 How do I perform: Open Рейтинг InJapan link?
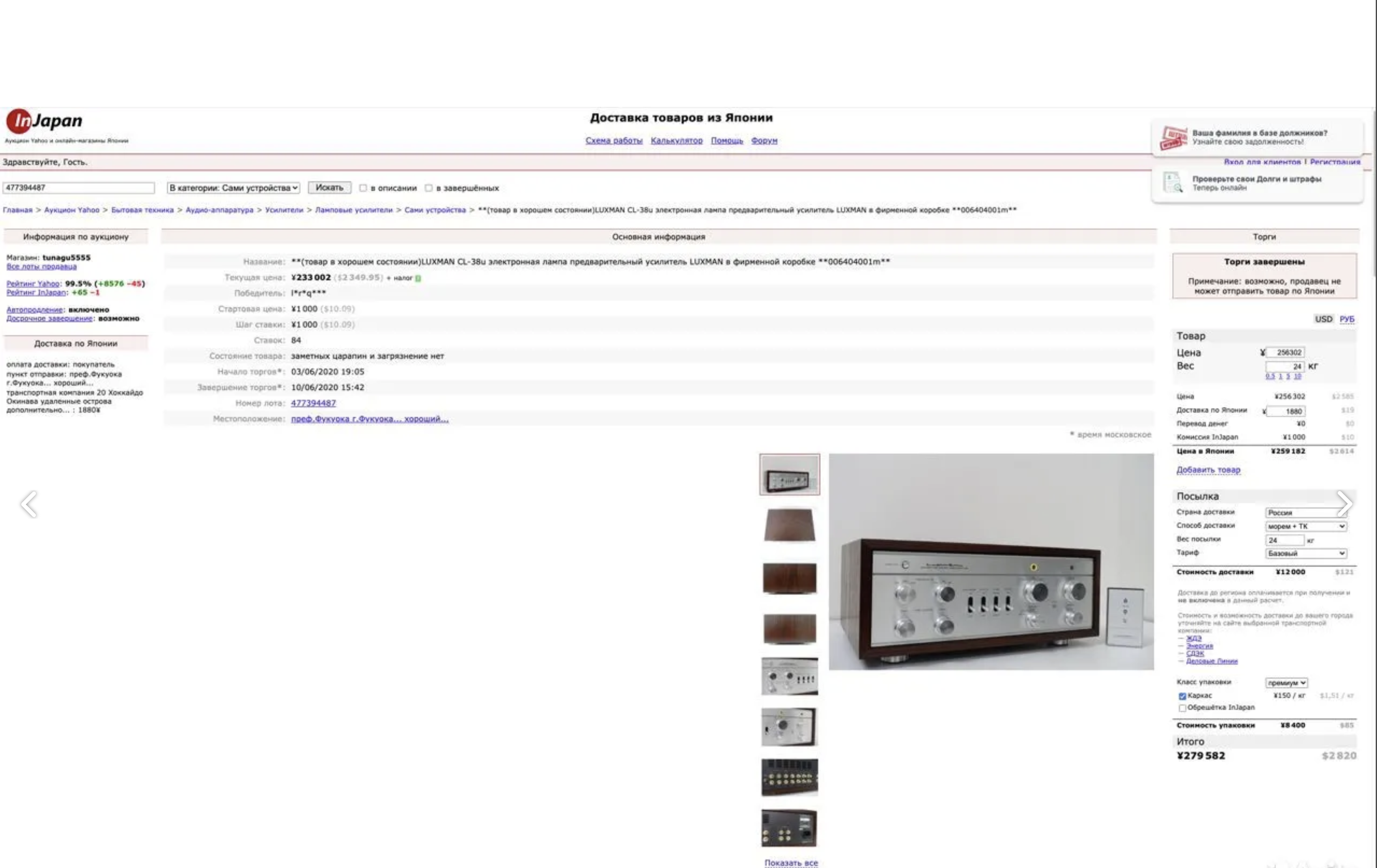(x=36, y=293)
